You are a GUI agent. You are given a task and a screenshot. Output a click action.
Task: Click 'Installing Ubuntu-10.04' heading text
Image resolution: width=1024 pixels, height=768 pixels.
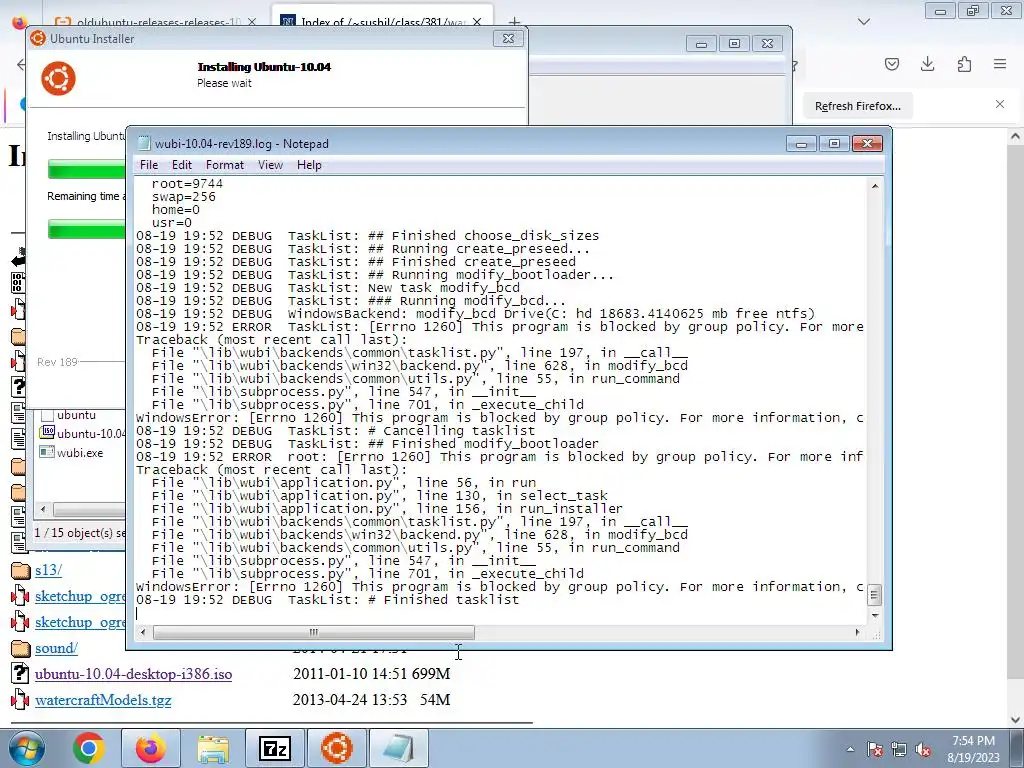click(264, 67)
